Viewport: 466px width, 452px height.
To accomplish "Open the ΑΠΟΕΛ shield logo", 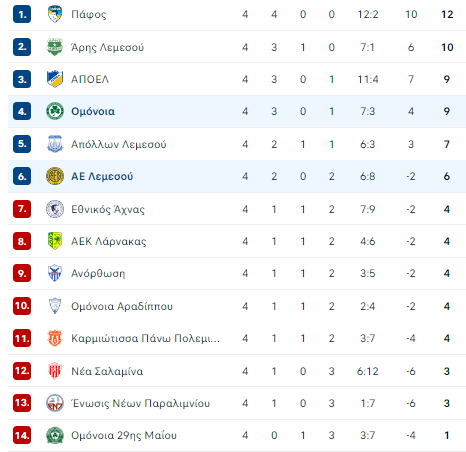I will coord(55,79).
